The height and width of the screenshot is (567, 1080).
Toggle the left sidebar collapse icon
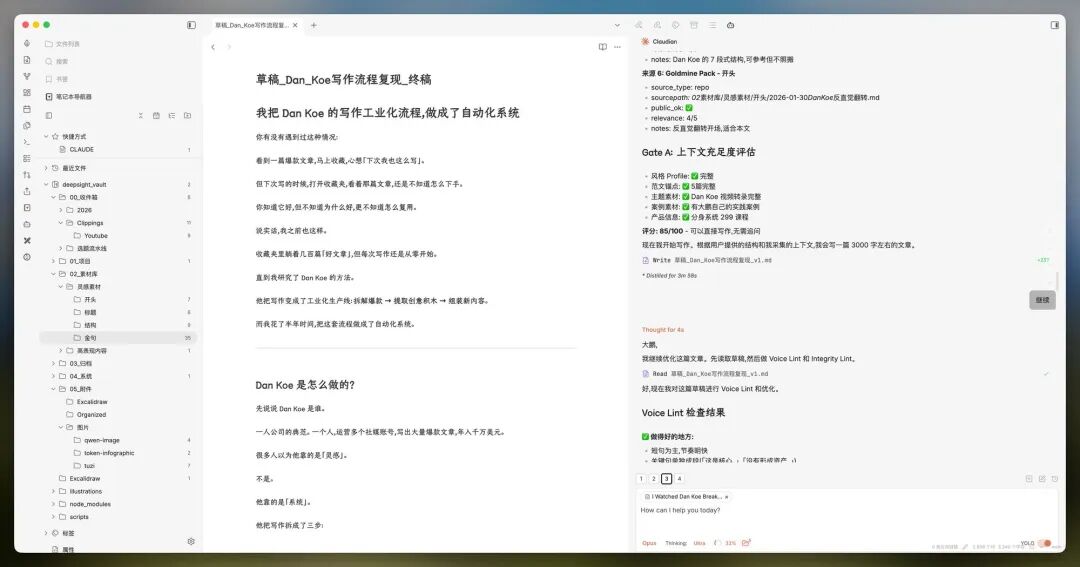point(191,25)
